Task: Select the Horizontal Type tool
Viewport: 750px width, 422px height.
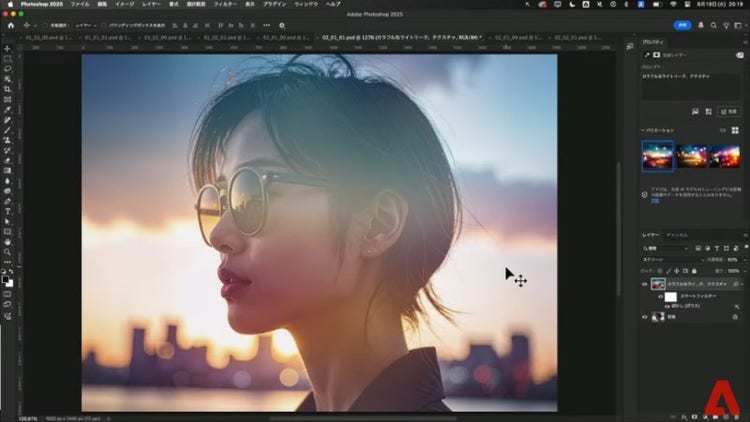Action: tap(7, 211)
